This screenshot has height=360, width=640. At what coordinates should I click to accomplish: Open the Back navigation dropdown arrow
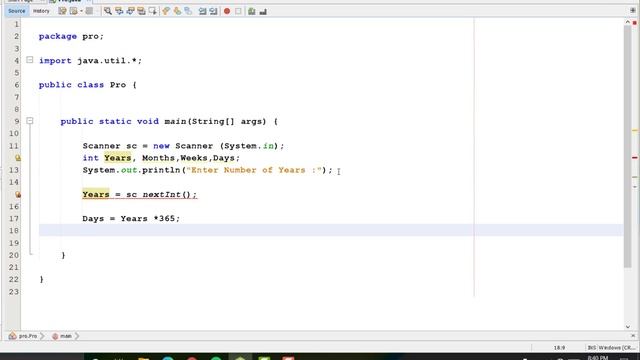point(81,11)
